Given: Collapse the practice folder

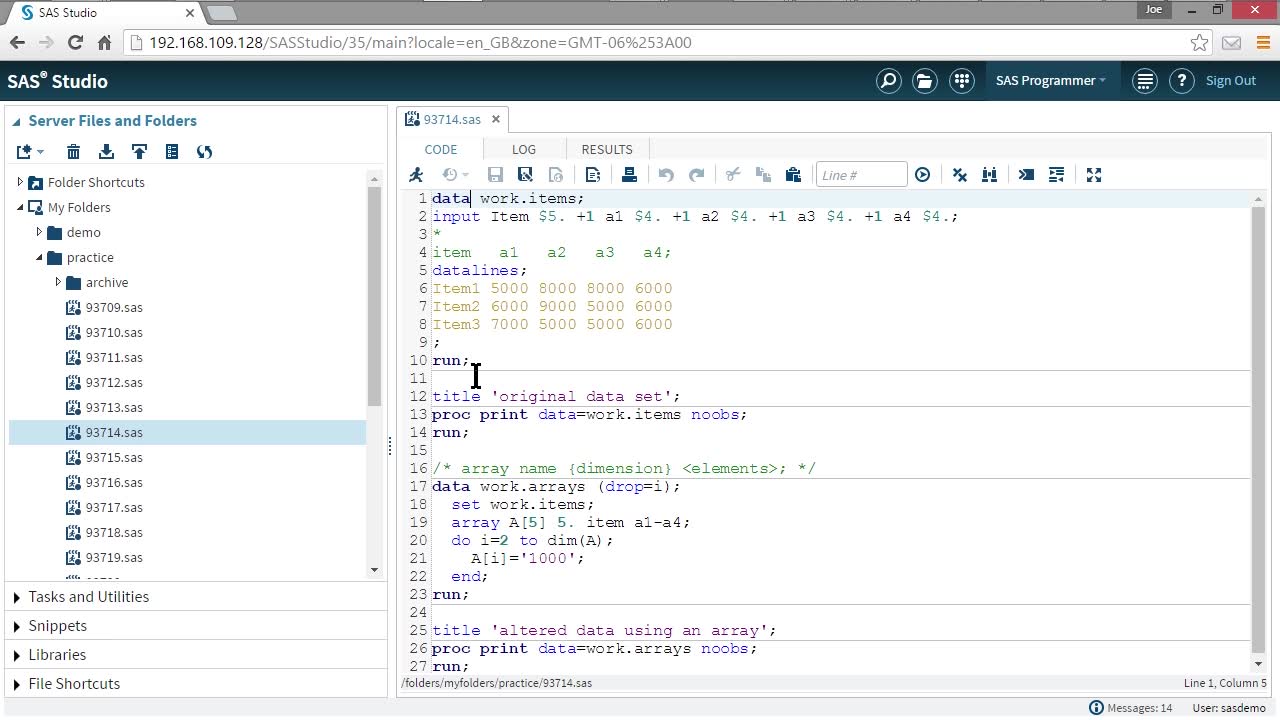Looking at the screenshot, I should click(39, 257).
